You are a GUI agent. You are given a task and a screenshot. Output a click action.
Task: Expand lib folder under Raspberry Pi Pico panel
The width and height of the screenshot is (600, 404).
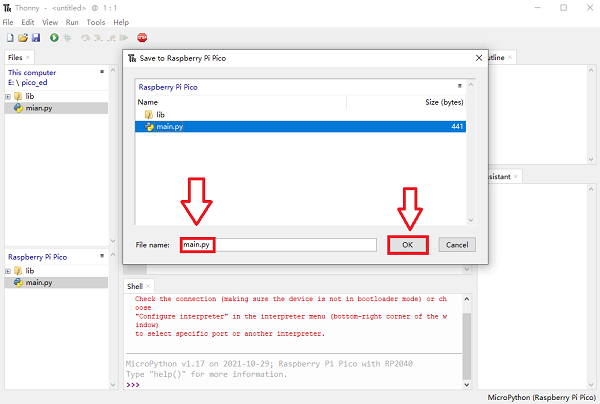point(8,271)
